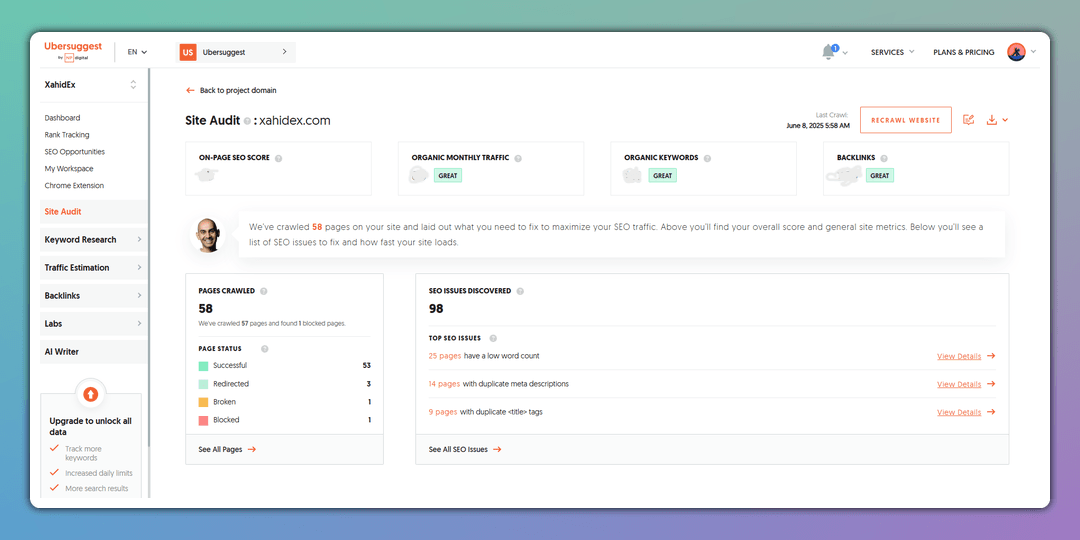Open the Services dropdown
Viewport: 1080px width, 540px height.
pos(892,52)
